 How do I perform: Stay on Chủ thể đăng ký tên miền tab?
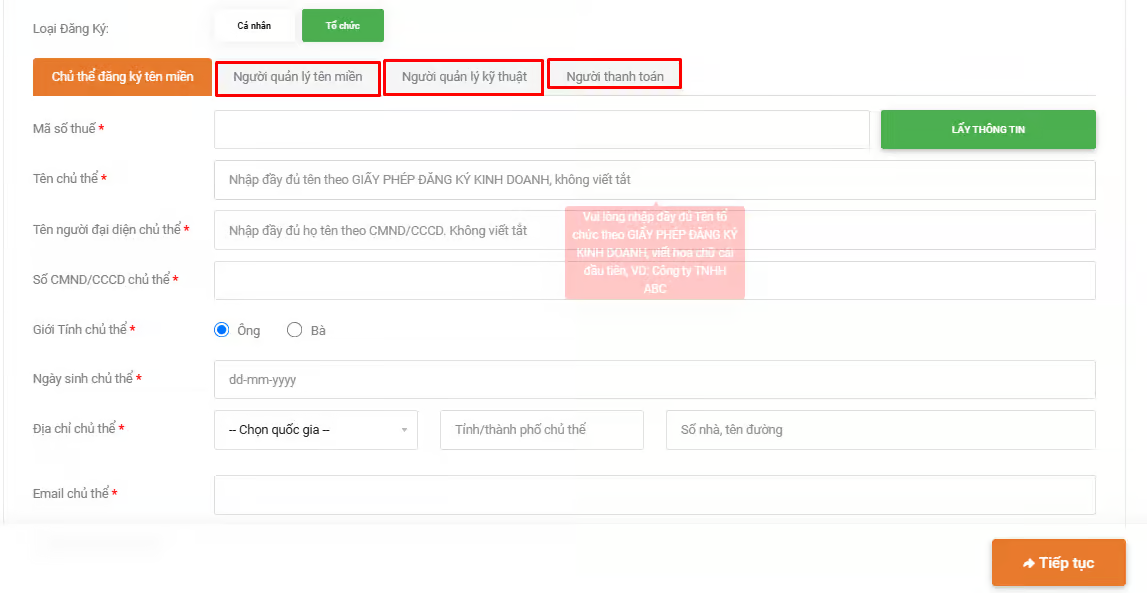coord(122,76)
